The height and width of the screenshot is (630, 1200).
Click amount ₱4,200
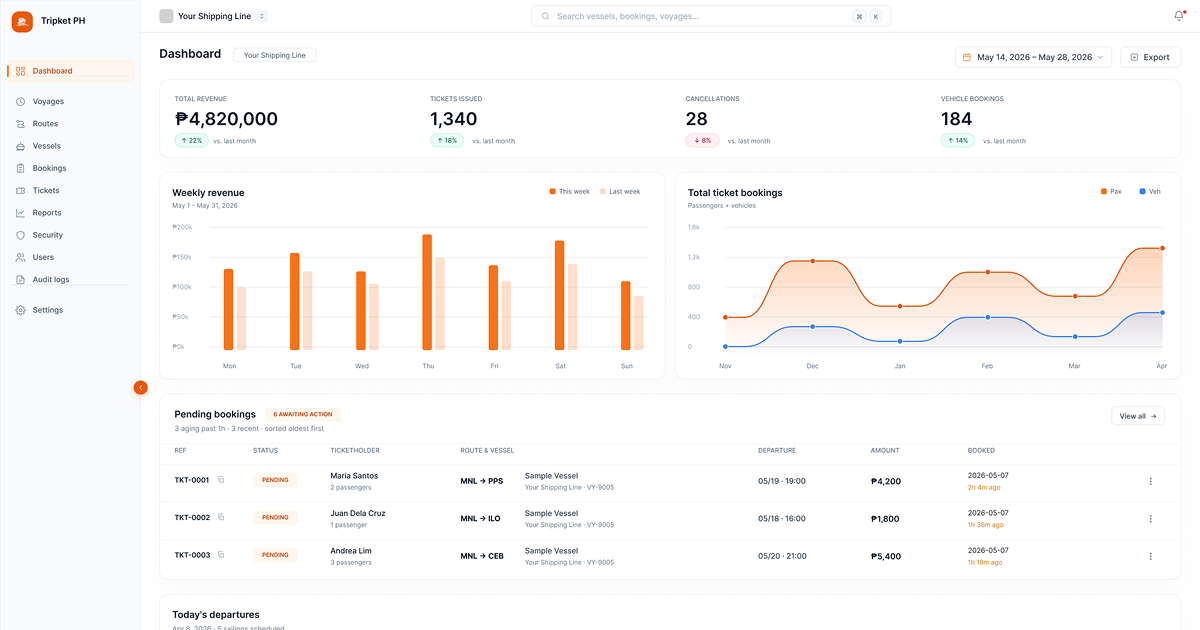click(886, 481)
